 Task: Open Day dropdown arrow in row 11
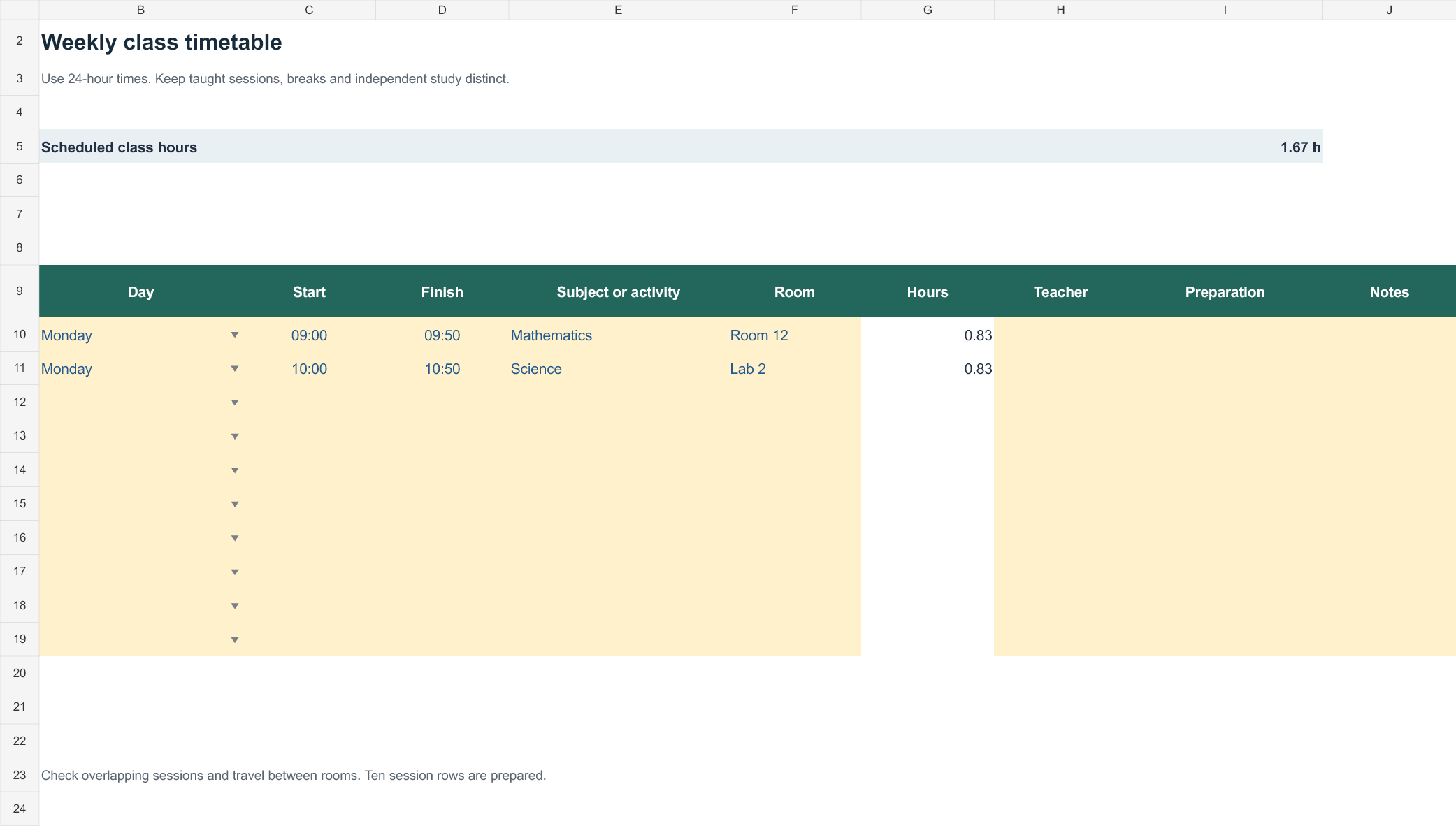235,368
